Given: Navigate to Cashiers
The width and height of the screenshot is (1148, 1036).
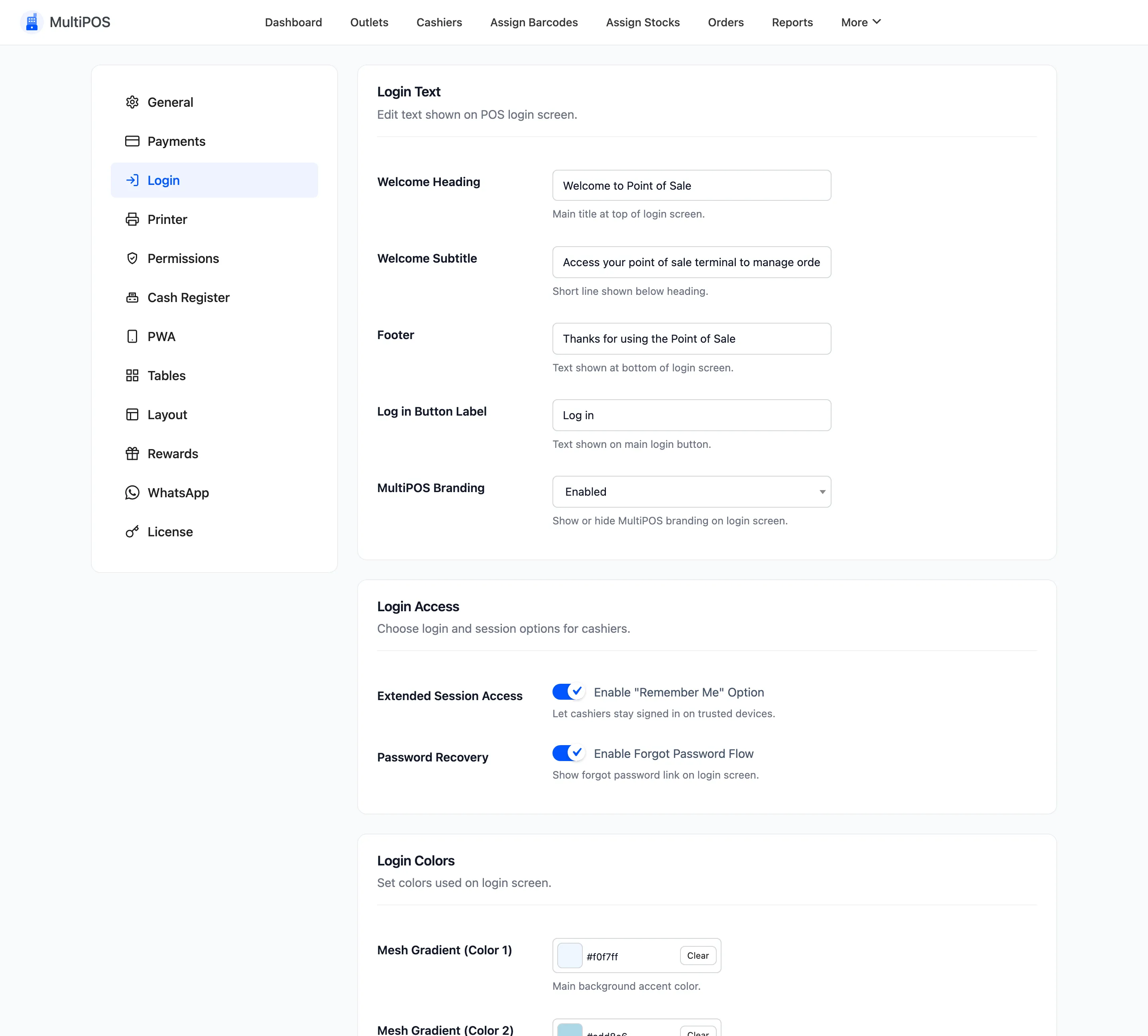Looking at the screenshot, I should (439, 22).
